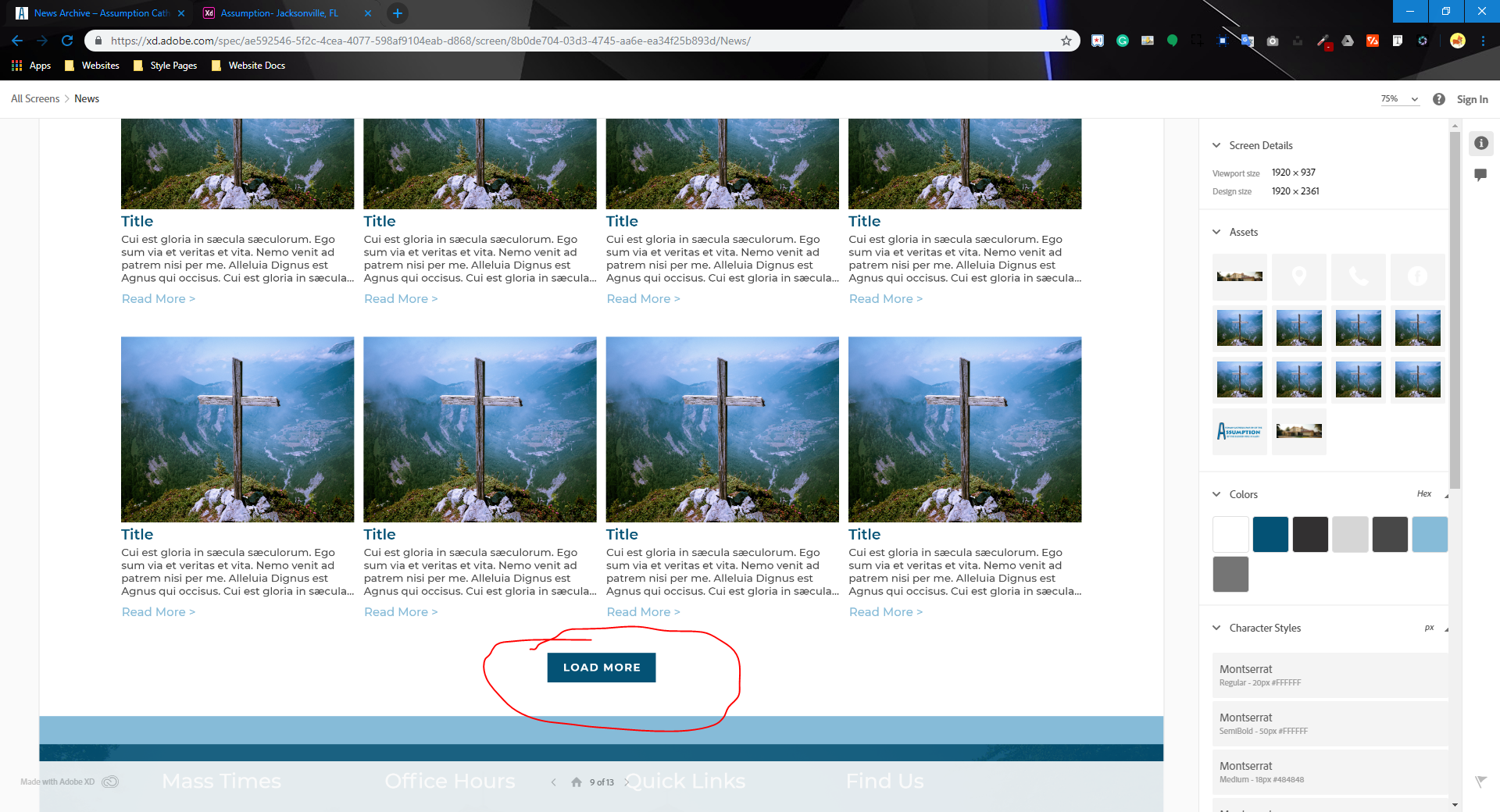The height and width of the screenshot is (812, 1500).
Task: Click All Screens breadcrumb link
Action: coord(35,99)
